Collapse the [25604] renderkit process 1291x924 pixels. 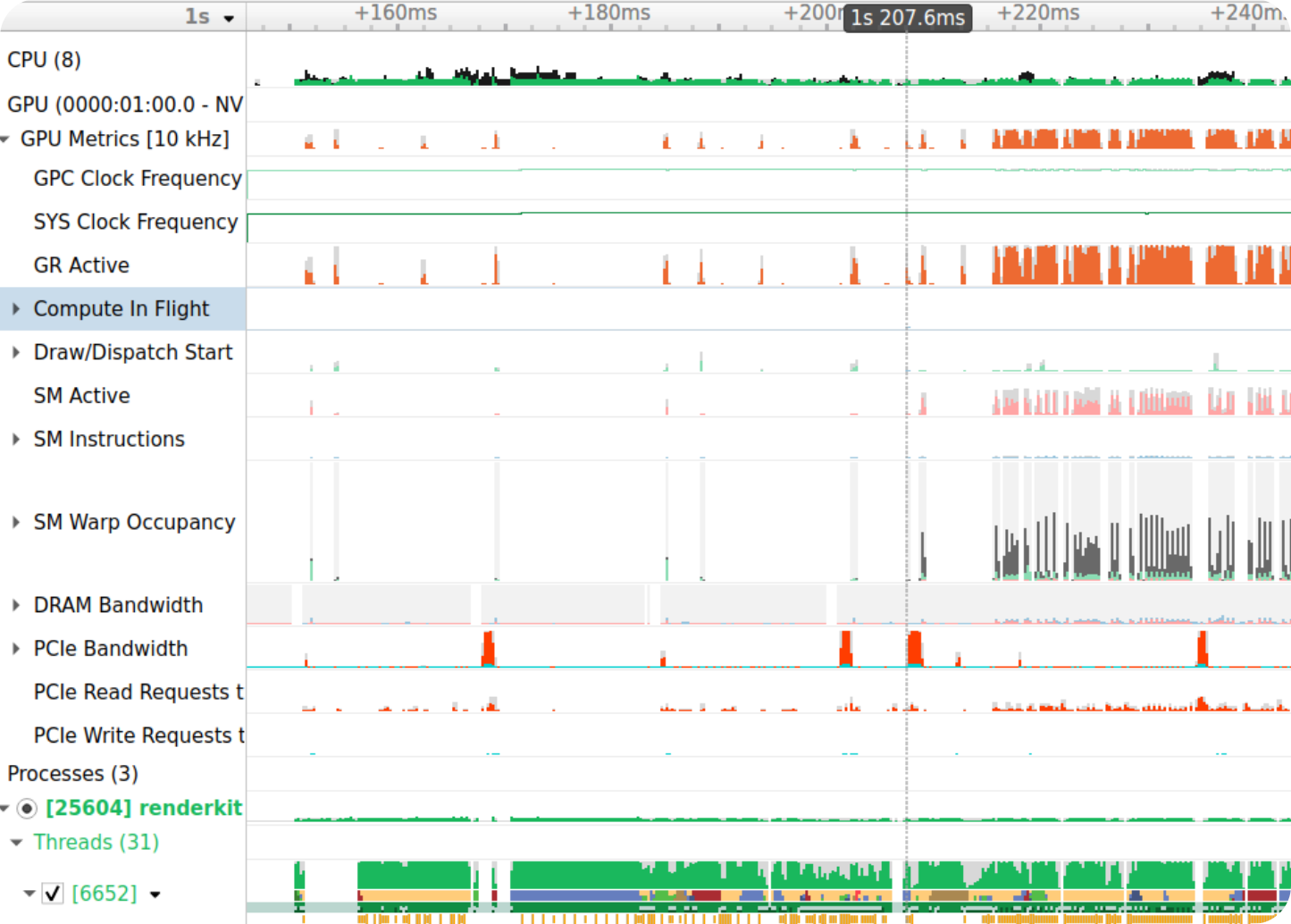coord(5,809)
